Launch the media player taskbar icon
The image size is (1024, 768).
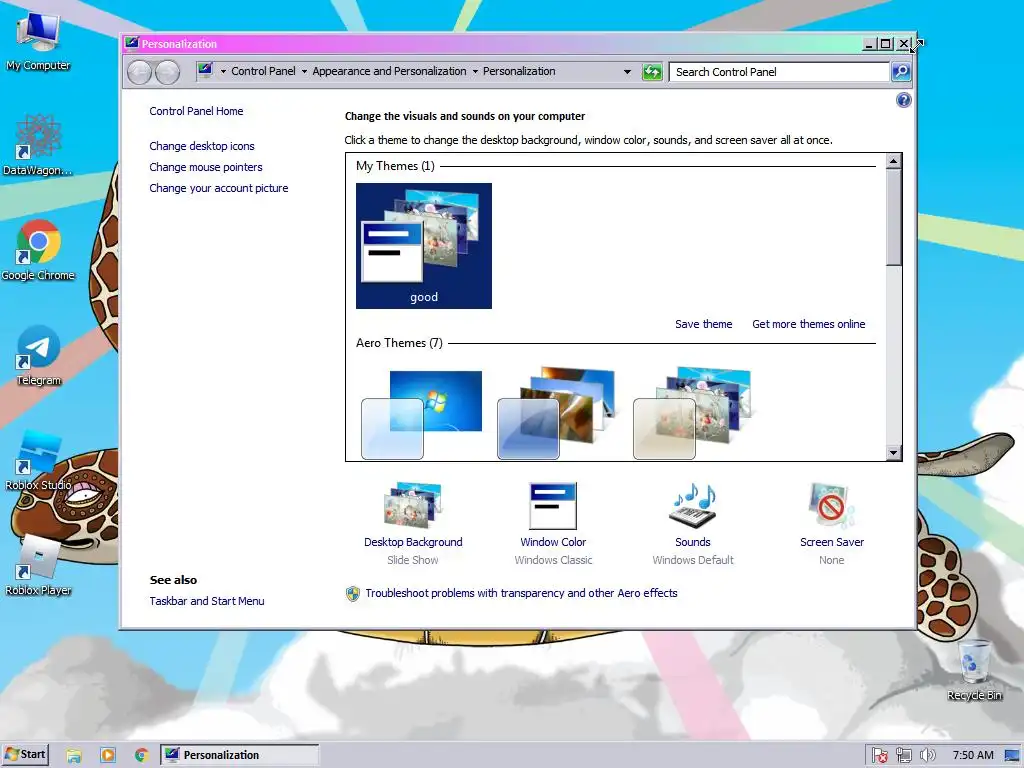click(108, 755)
